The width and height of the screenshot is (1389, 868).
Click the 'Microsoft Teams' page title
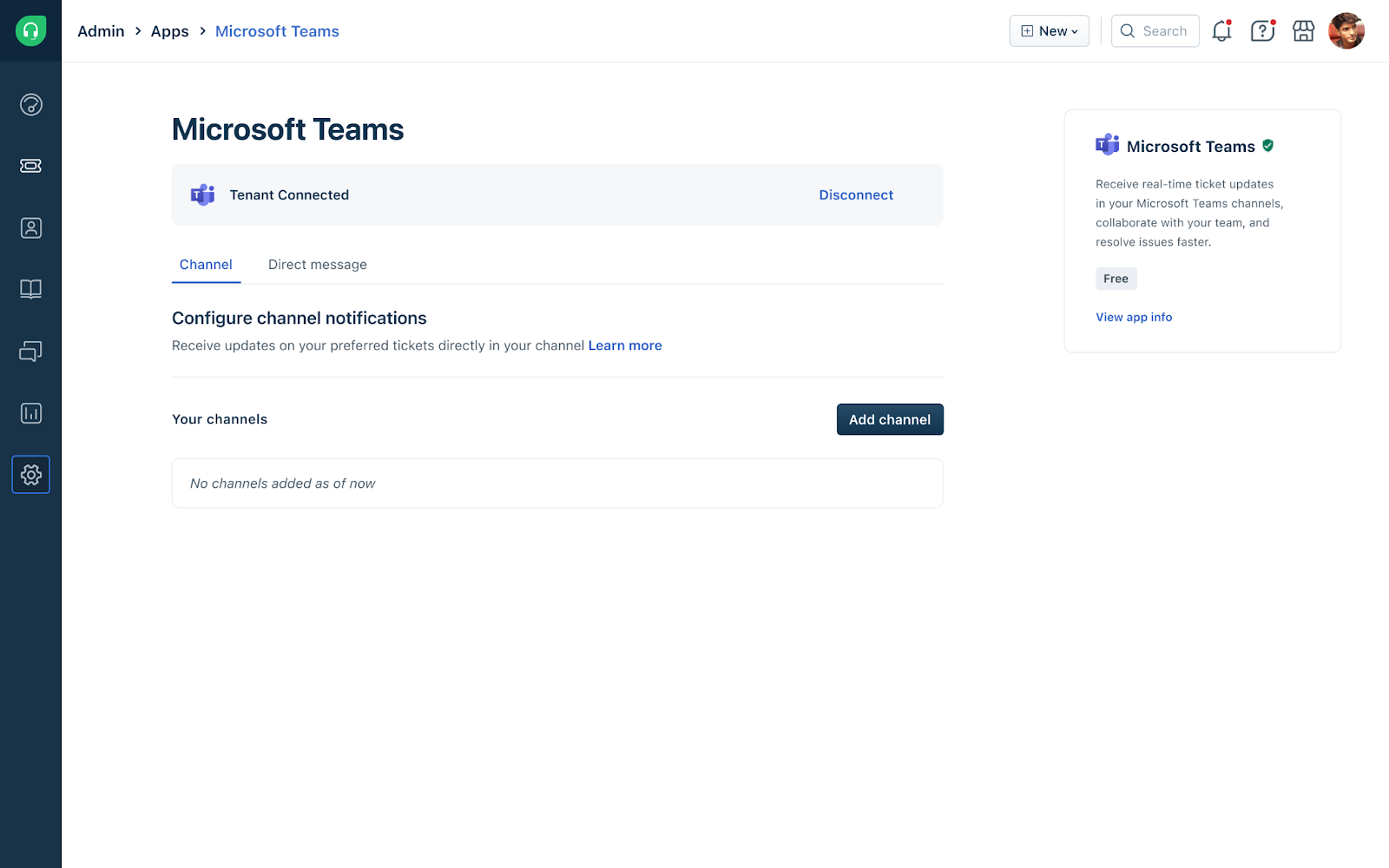(x=288, y=129)
